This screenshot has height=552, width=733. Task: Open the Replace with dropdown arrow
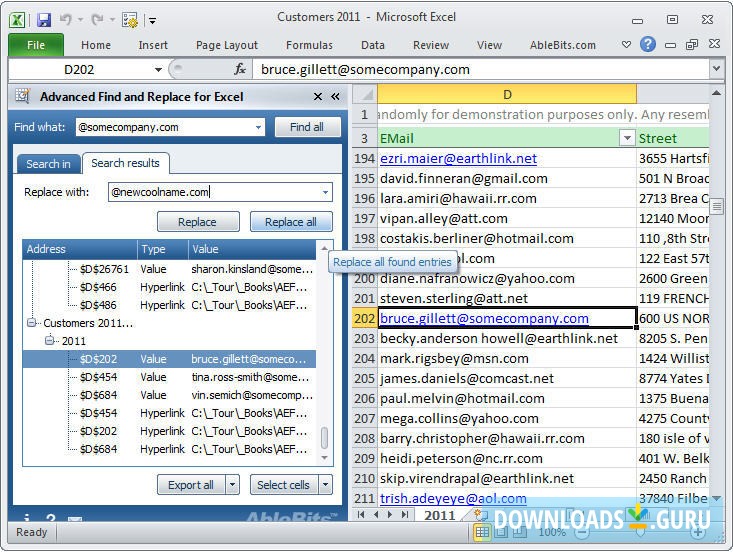click(326, 192)
